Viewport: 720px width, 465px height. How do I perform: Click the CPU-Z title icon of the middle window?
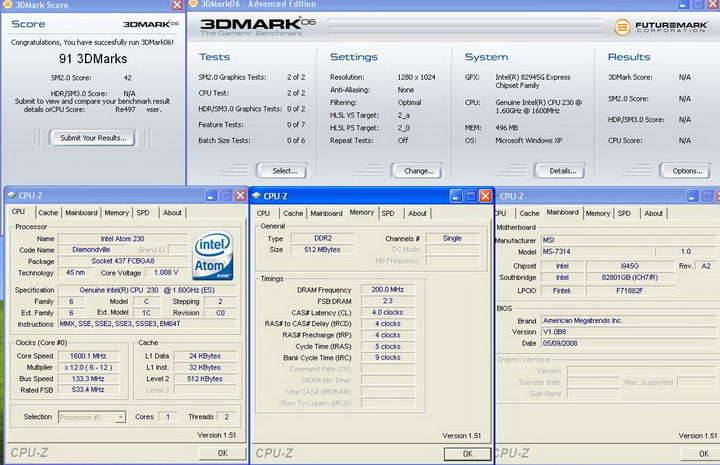[x=257, y=196]
